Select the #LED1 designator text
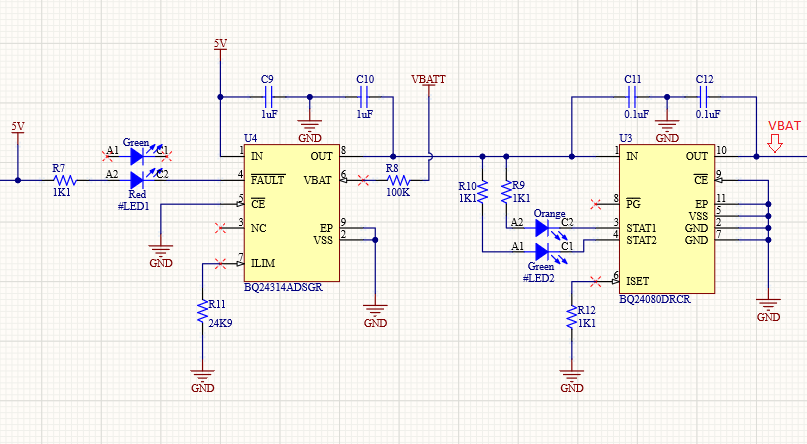This screenshot has width=807, height=444. pos(133,206)
